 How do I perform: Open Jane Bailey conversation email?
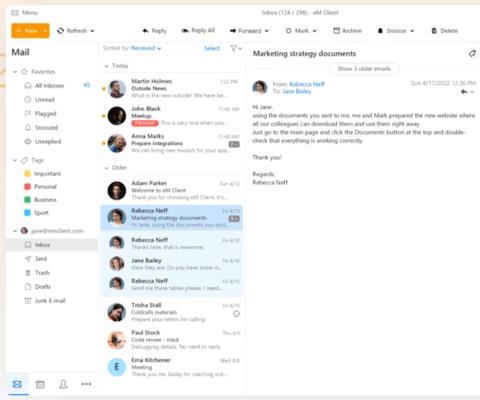(x=171, y=264)
